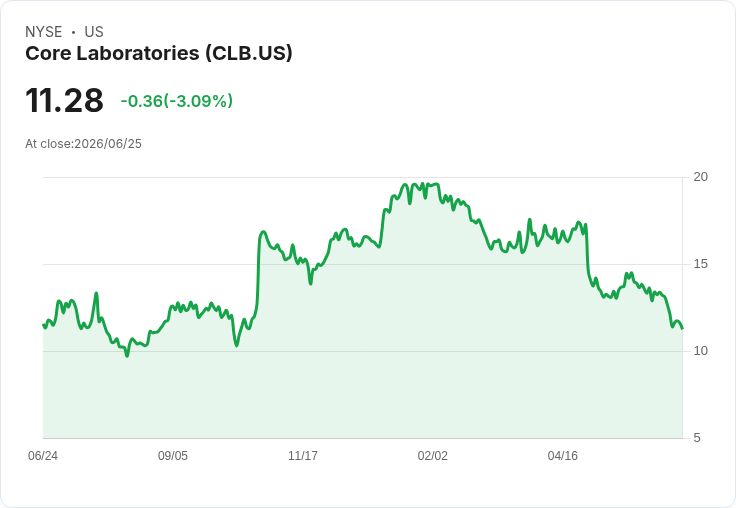The image size is (736, 508).
Task: Click the 02/02 date axis label
Action: pos(433,455)
